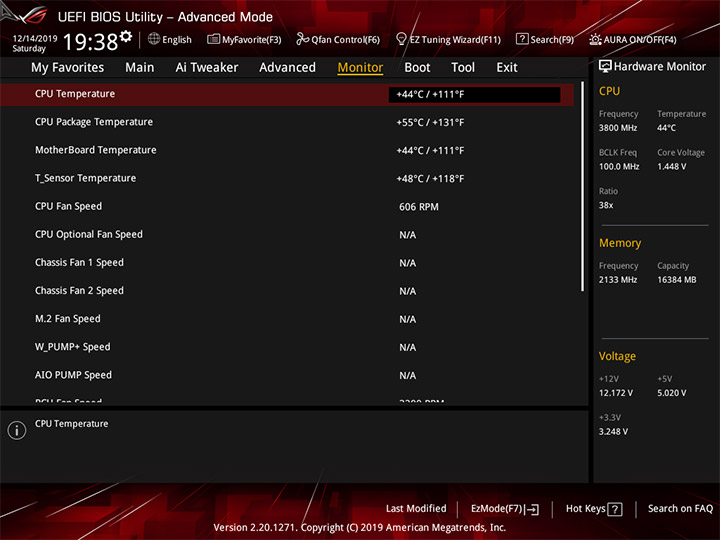The height and width of the screenshot is (540, 720).
Task: Open My Favorites tab
Action: click(68, 68)
